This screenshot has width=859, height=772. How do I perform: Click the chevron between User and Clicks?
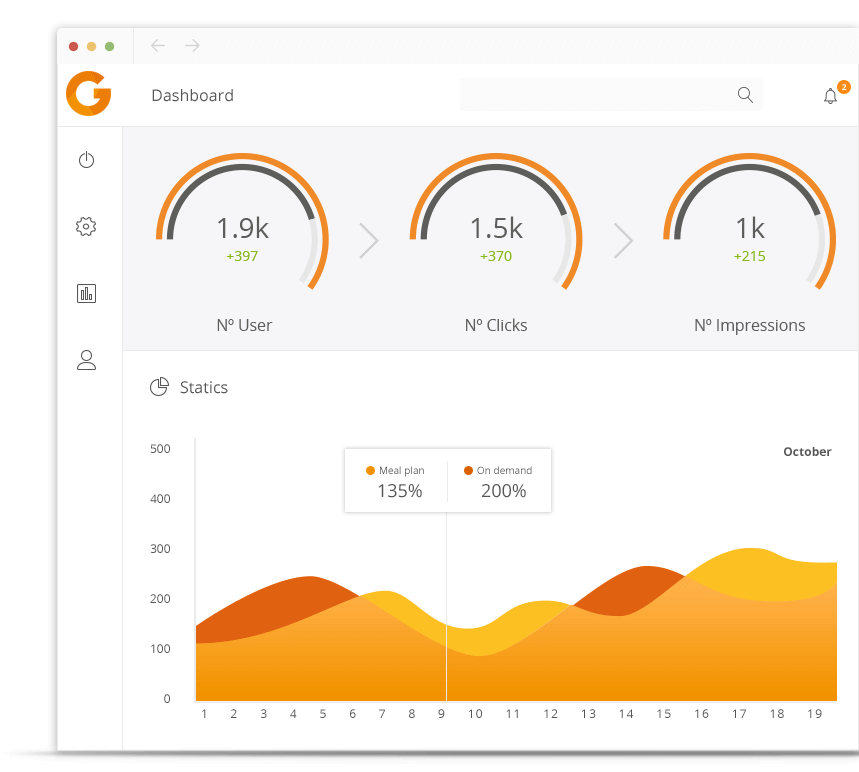click(369, 240)
